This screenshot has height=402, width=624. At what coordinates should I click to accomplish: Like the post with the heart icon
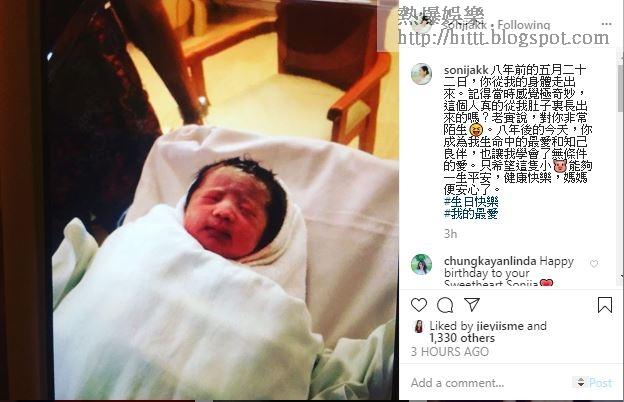(419, 305)
